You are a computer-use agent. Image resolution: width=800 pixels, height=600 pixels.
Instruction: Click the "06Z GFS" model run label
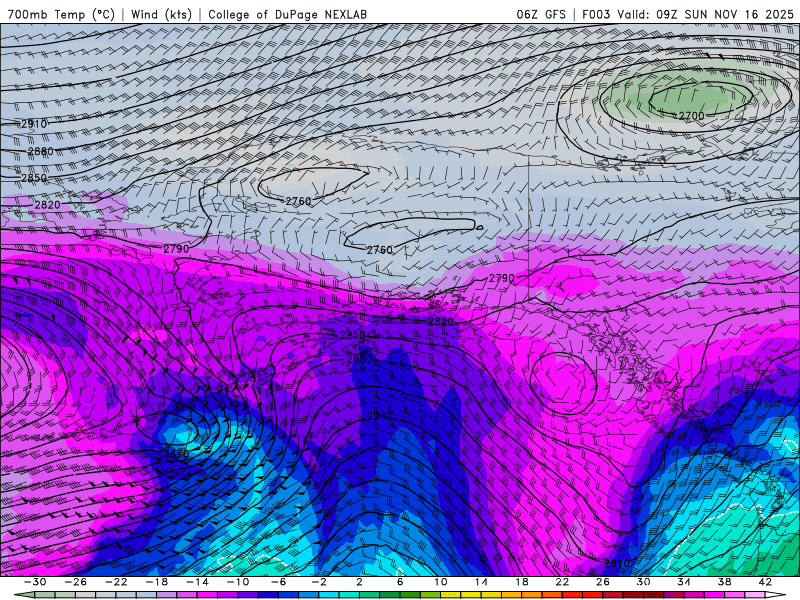541,14
